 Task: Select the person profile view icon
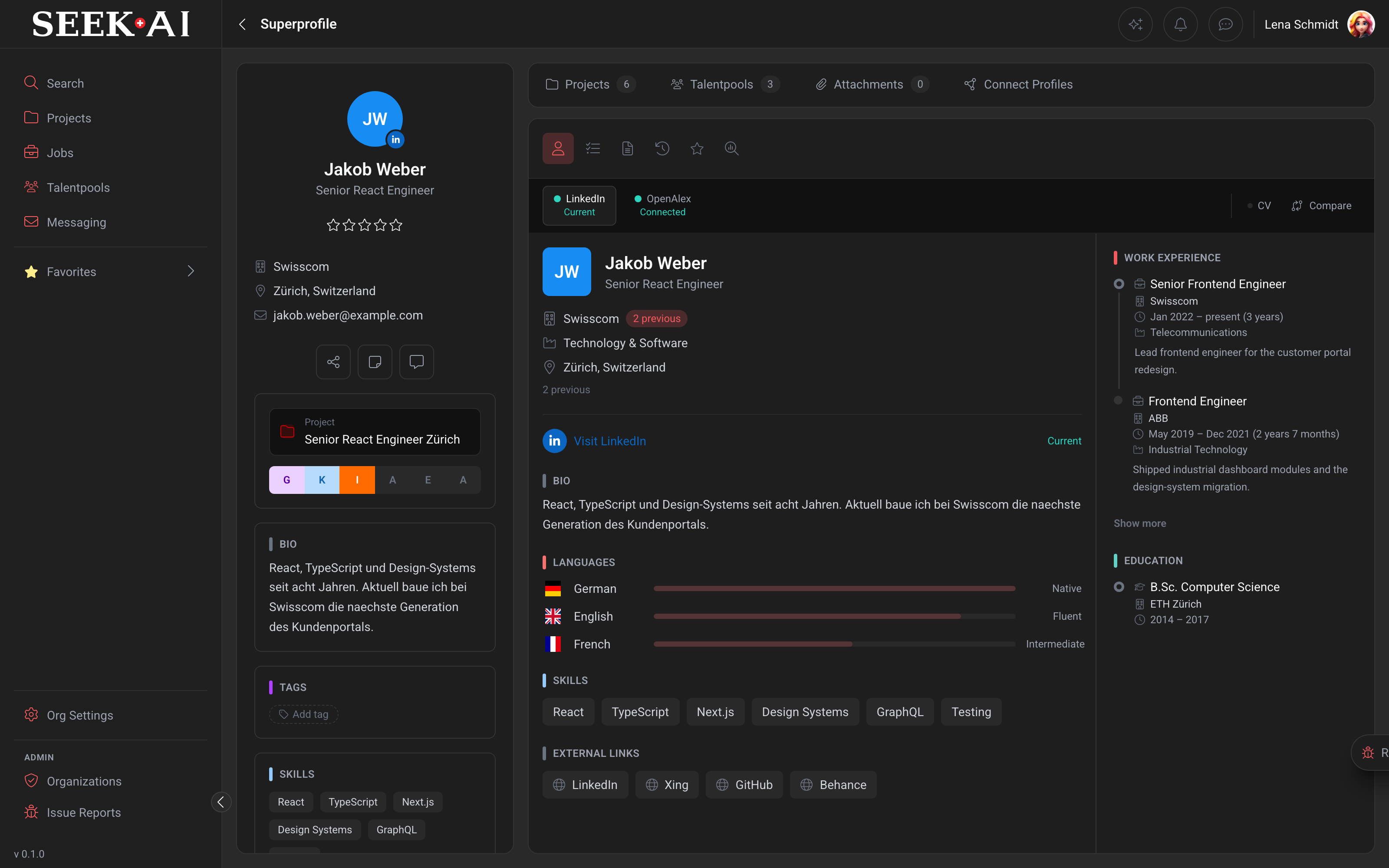558,149
